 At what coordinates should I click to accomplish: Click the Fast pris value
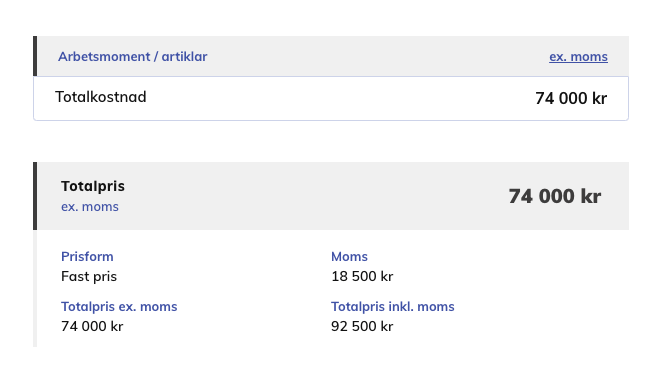(89, 276)
